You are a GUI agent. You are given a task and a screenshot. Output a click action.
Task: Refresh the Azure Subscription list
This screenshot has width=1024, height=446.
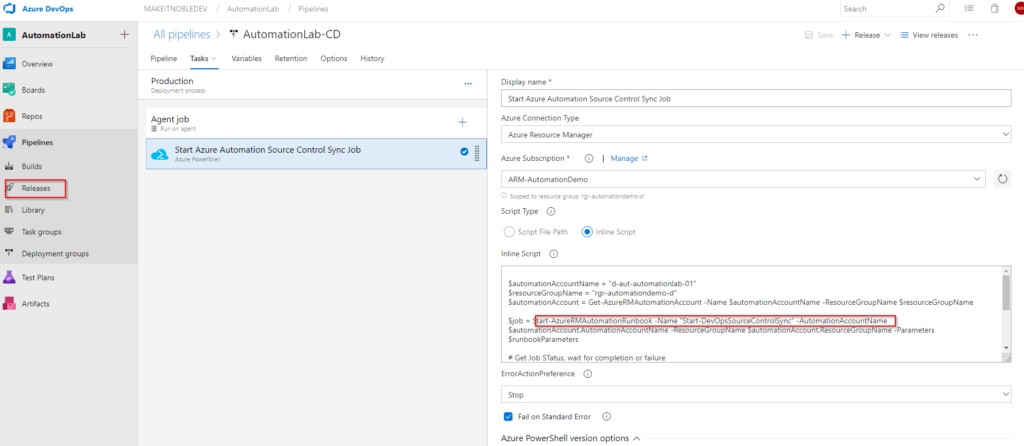(x=1002, y=179)
